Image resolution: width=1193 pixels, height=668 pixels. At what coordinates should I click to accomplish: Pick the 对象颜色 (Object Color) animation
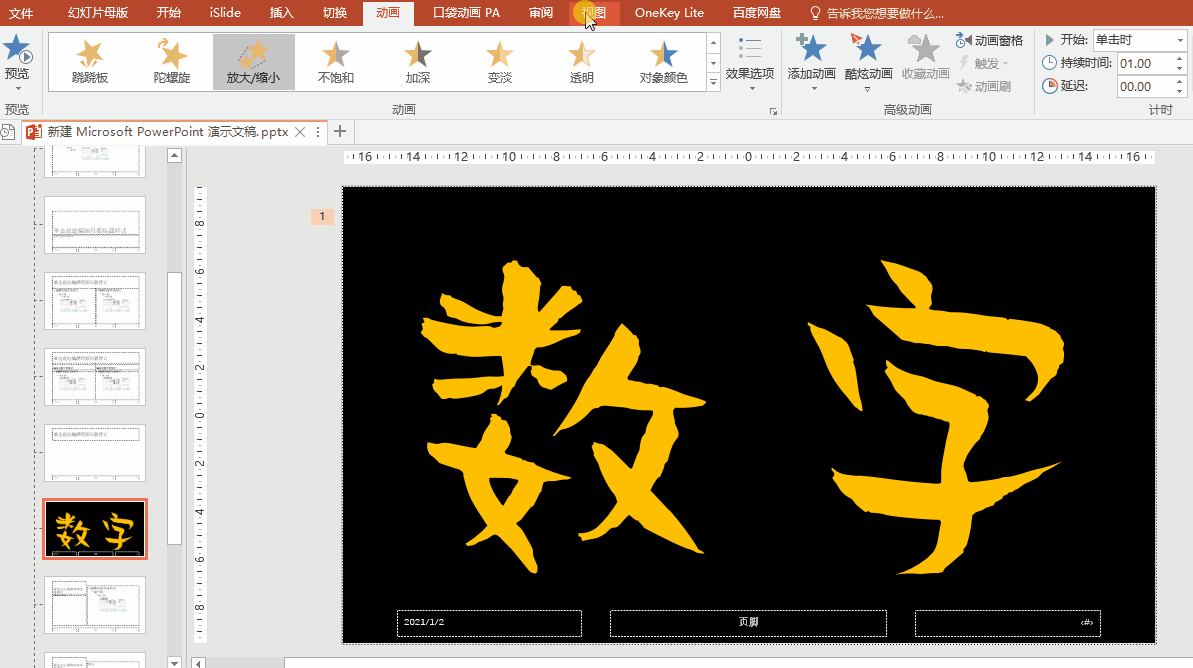click(x=663, y=62)
